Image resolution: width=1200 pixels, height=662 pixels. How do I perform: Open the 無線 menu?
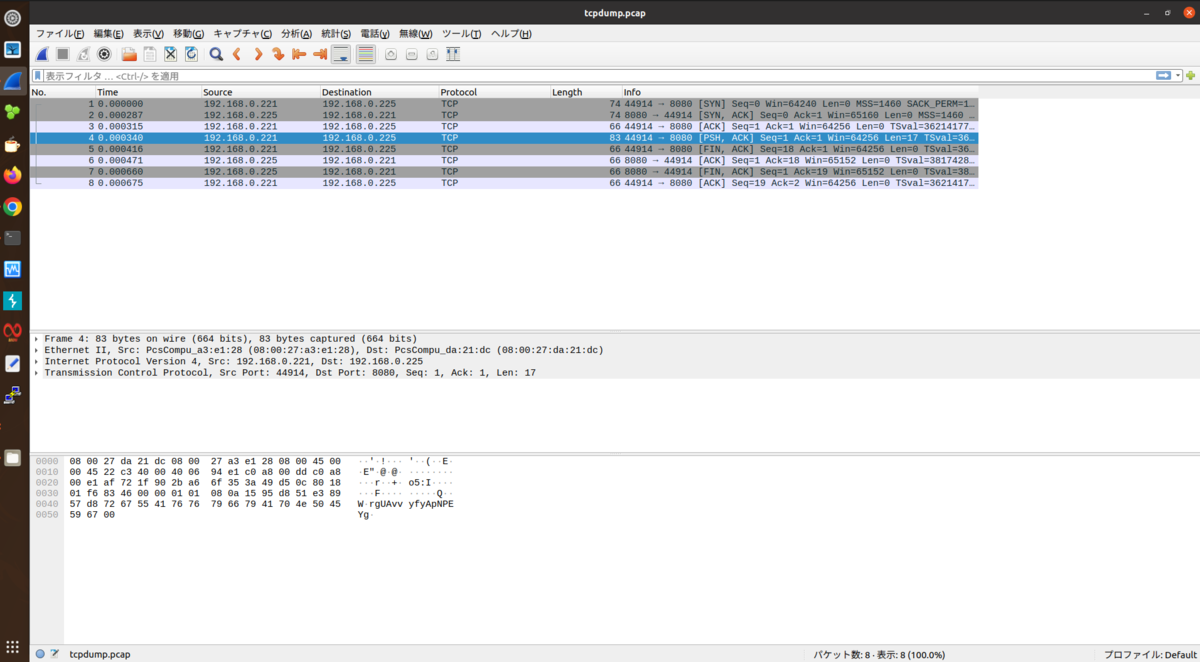[414, 33]
